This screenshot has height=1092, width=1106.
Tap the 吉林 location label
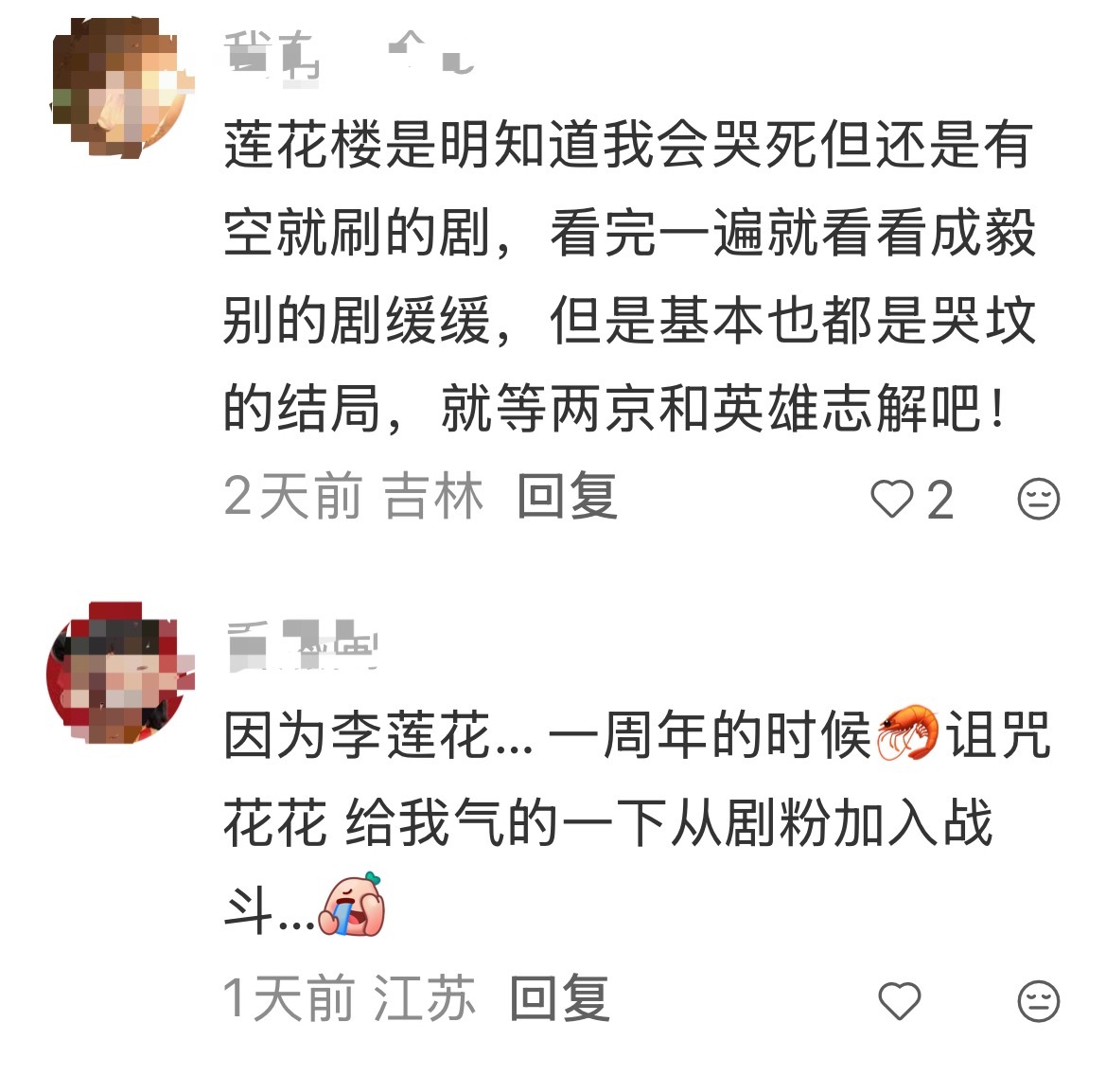coord(432,497)
